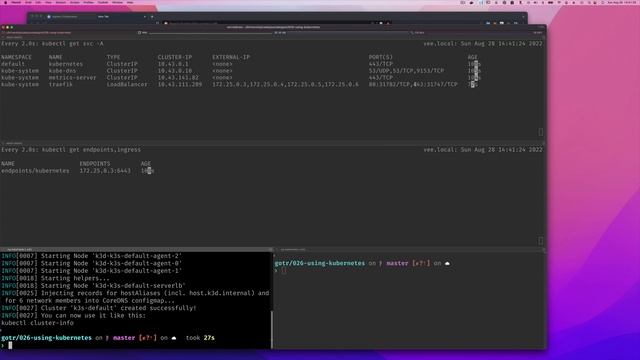Click the 'LoadBalancer' type cell

click(x=127, y=84)
